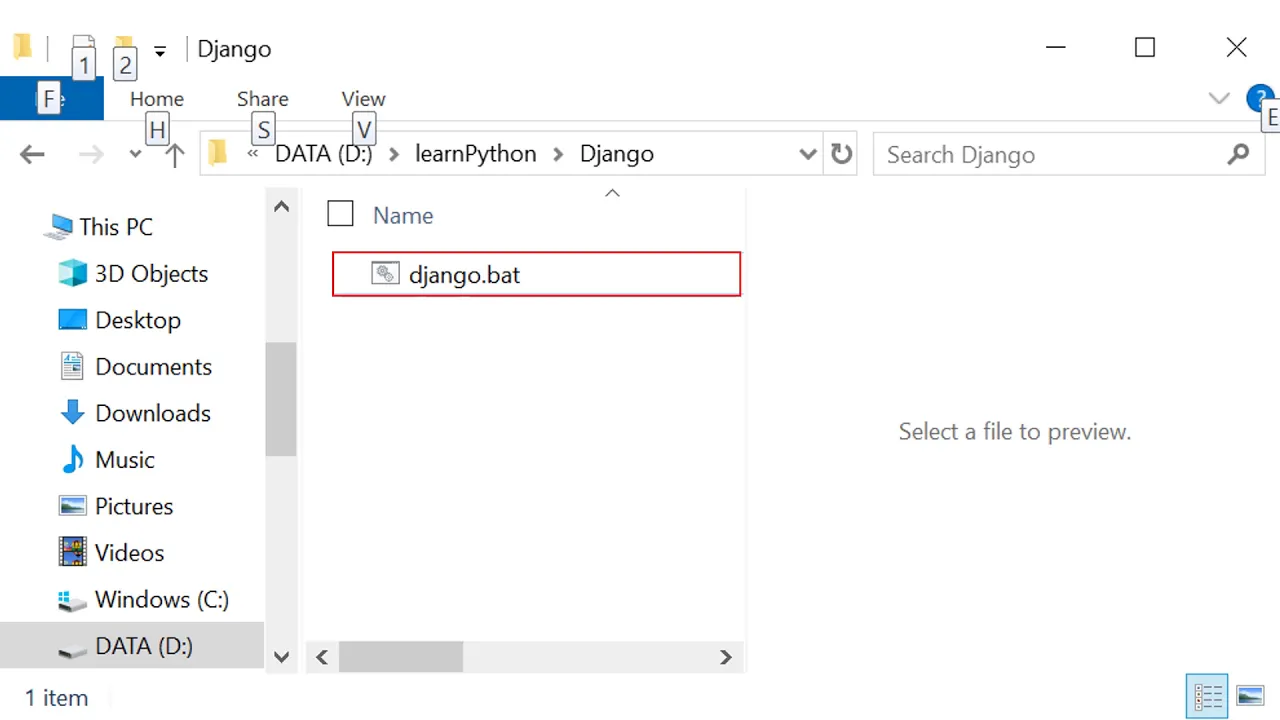
Task: Select Music label in navigation tree
Action: point(125,460)
